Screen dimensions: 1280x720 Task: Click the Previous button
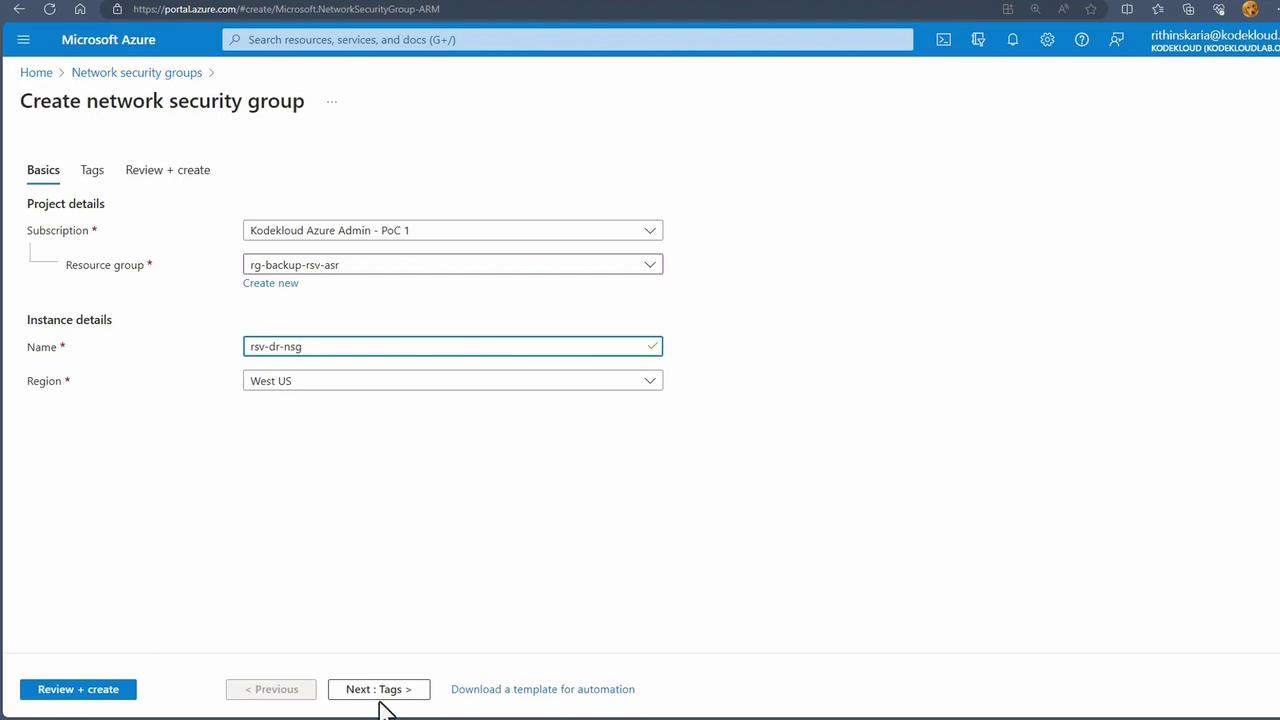pyautogui.click(x=271, y=689)
